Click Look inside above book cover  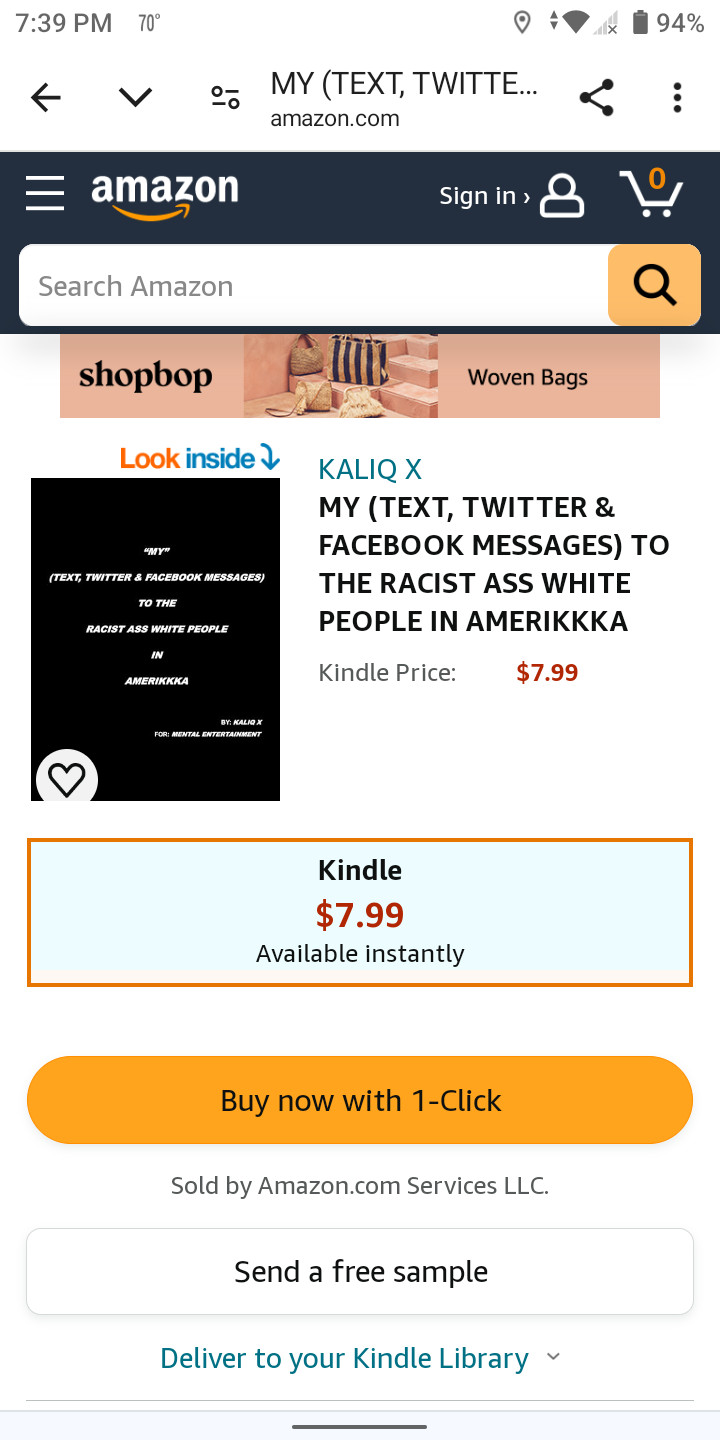pyautogui.click(x=199, y=458)
